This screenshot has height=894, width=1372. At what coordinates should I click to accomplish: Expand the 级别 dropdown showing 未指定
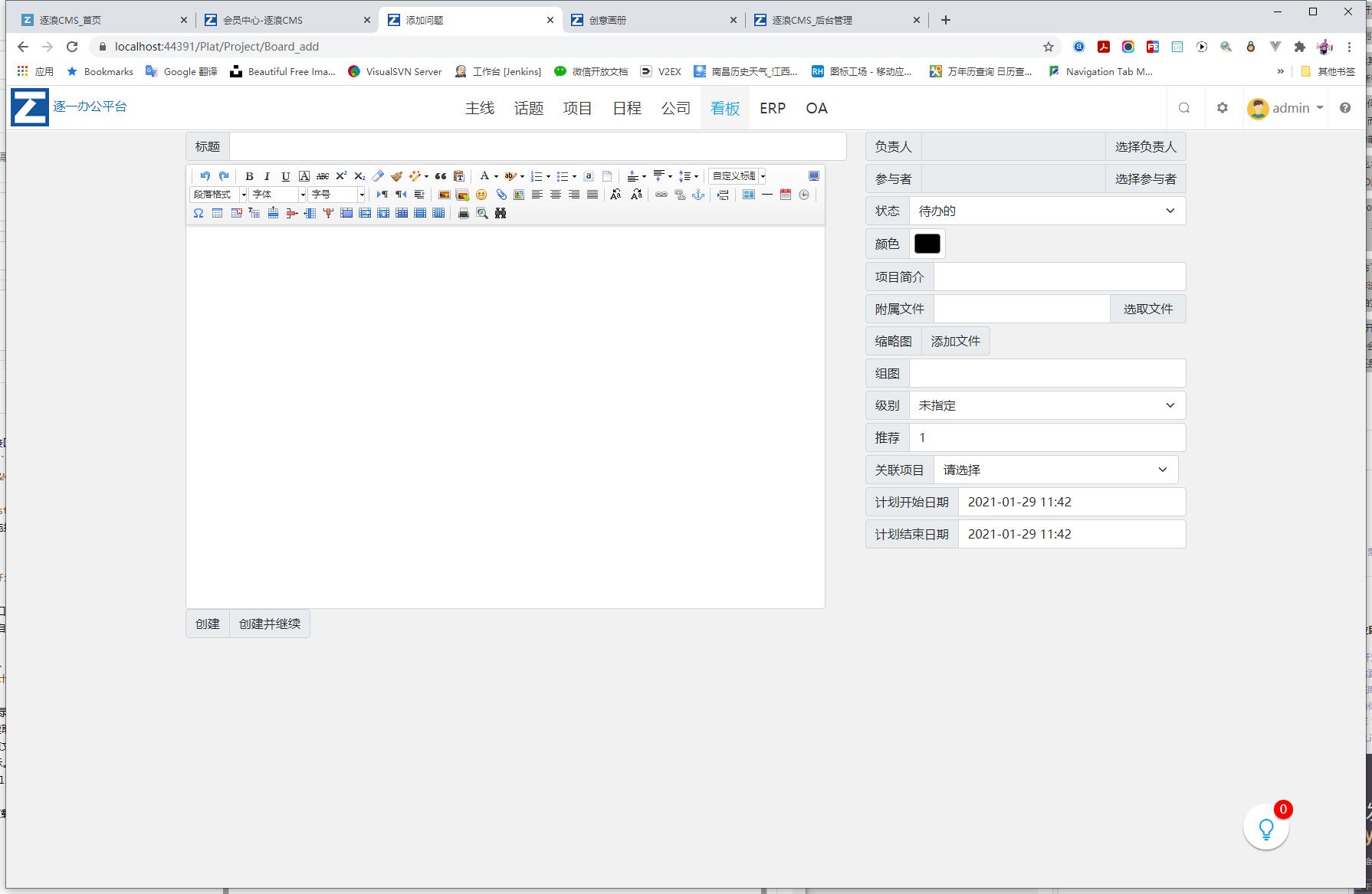(x=1047, y=404)
